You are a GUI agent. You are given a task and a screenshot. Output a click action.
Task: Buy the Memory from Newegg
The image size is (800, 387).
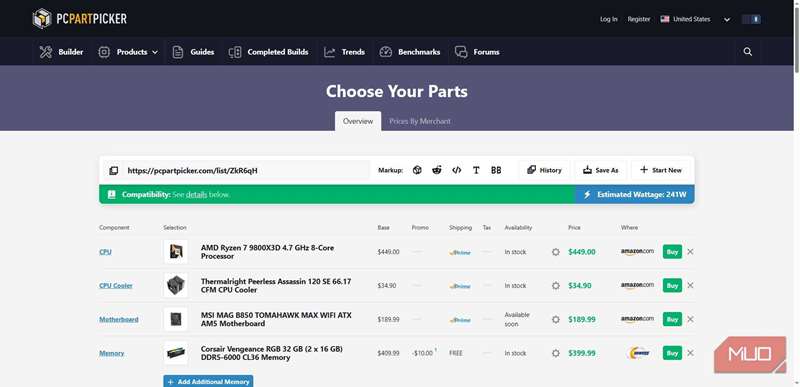pyautogui.click(x=672, y=353)
